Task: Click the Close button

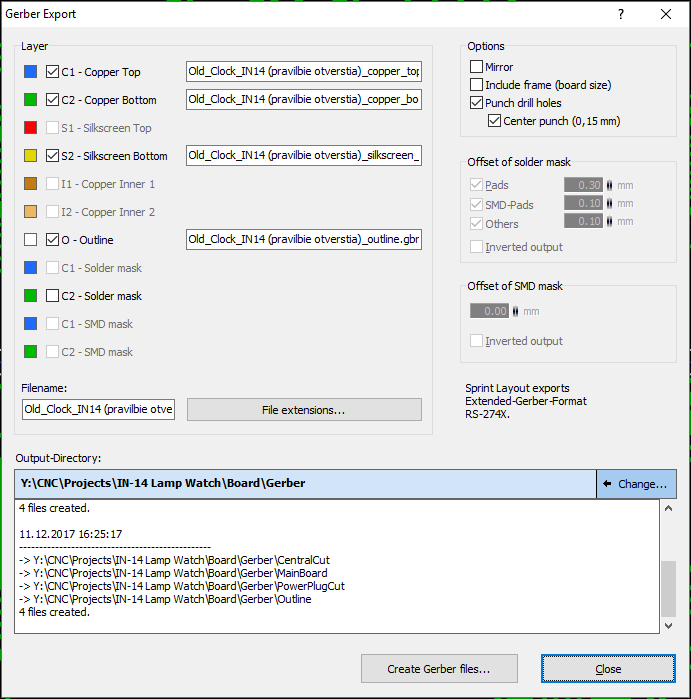Action: [608, 669]
